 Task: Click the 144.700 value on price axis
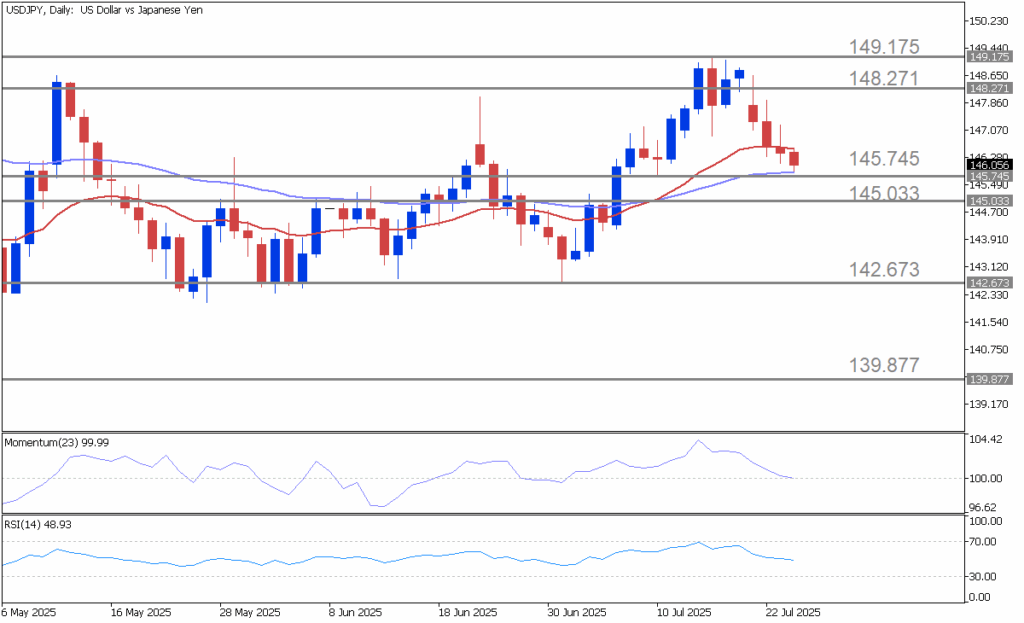(989, 212)
